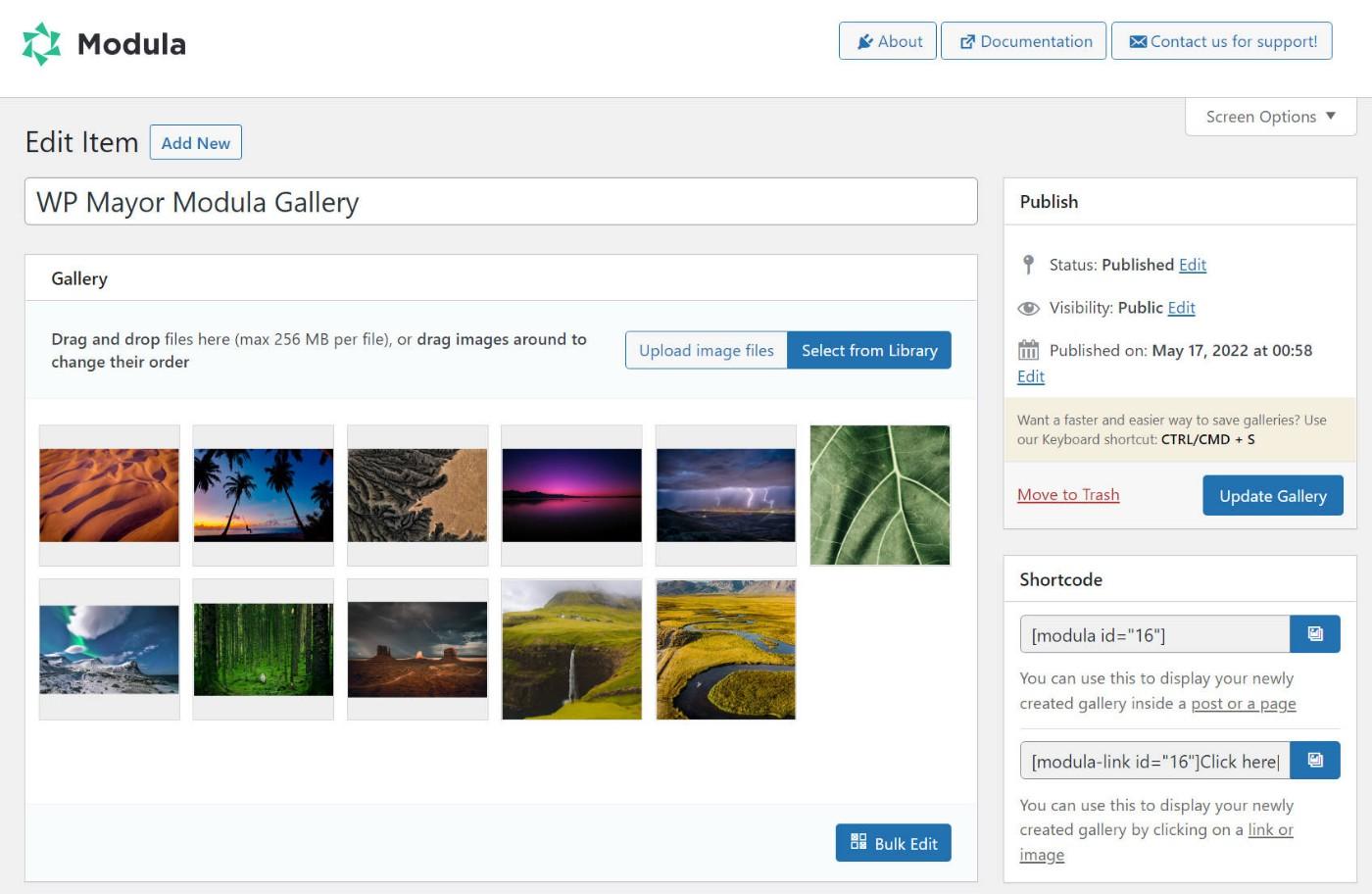The width and height of the screenshot is (1372, 894).
Task: Edit the Public visibility
Action: [x=1182, y=308]
